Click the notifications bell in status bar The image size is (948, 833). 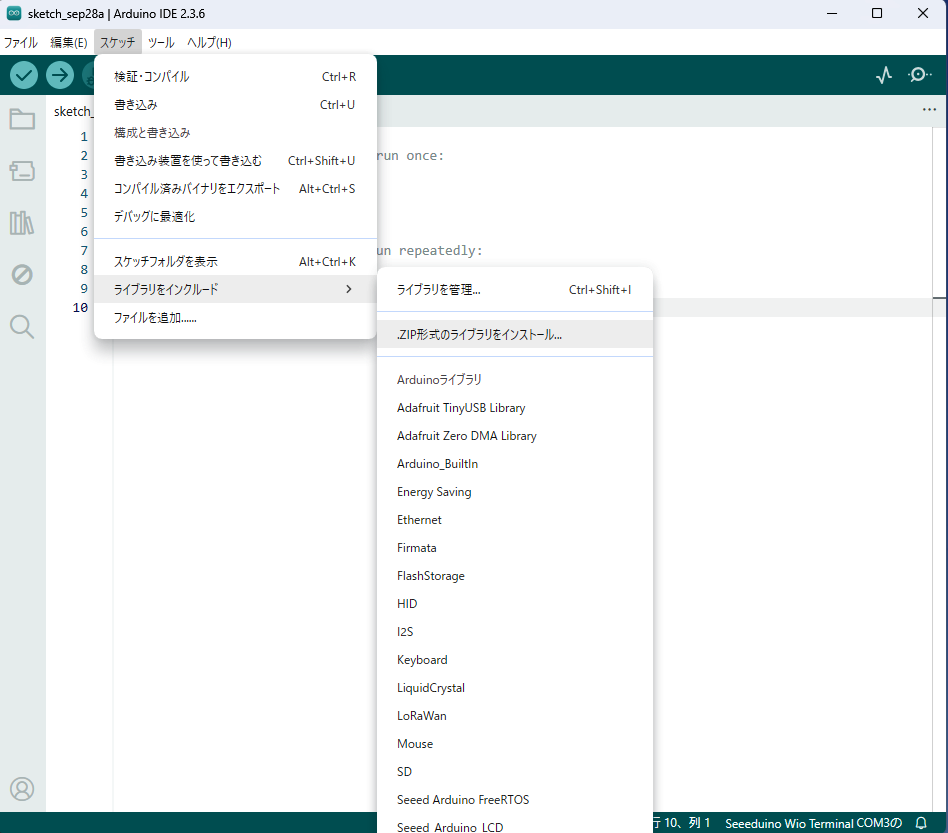tap(922, 823)
